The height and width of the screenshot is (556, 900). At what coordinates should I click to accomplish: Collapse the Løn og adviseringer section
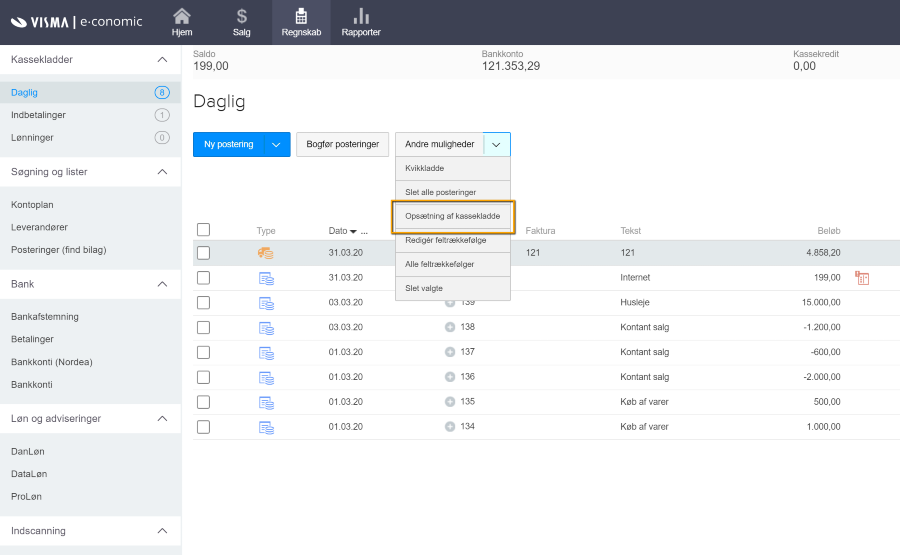point(162,418)
